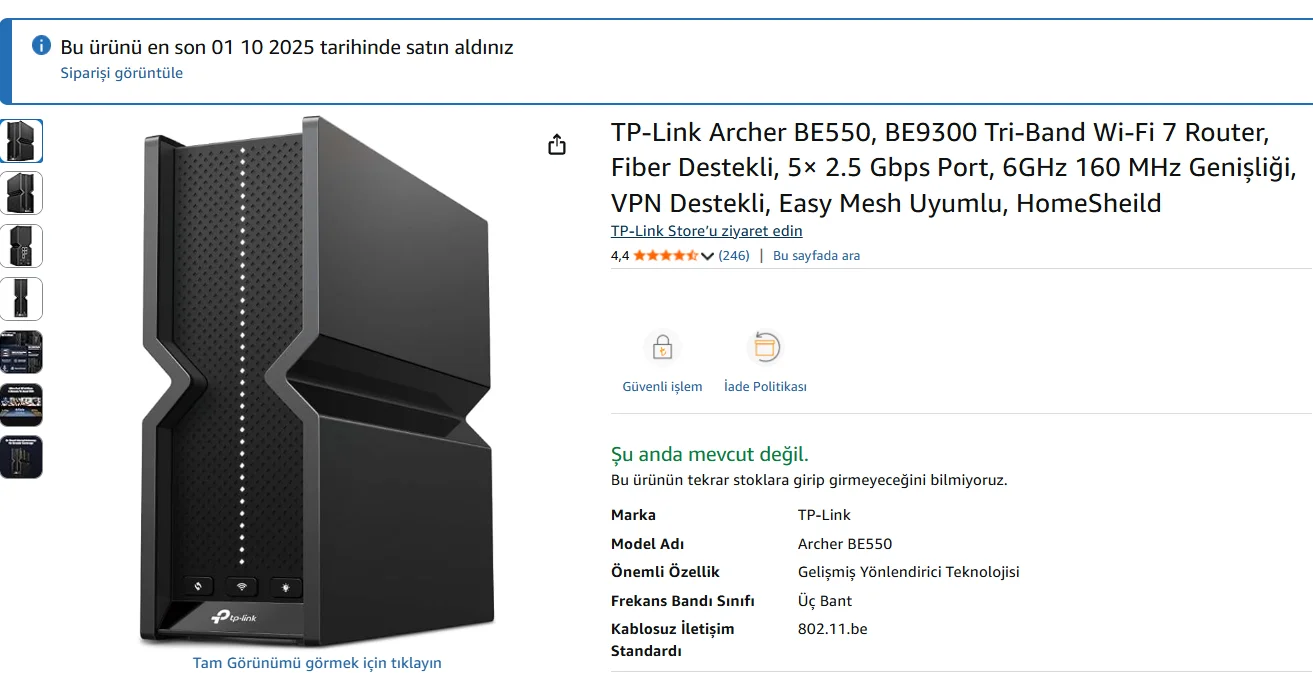Select the fifth product thumbnail
1313x691 pixels.
(21, 352)
